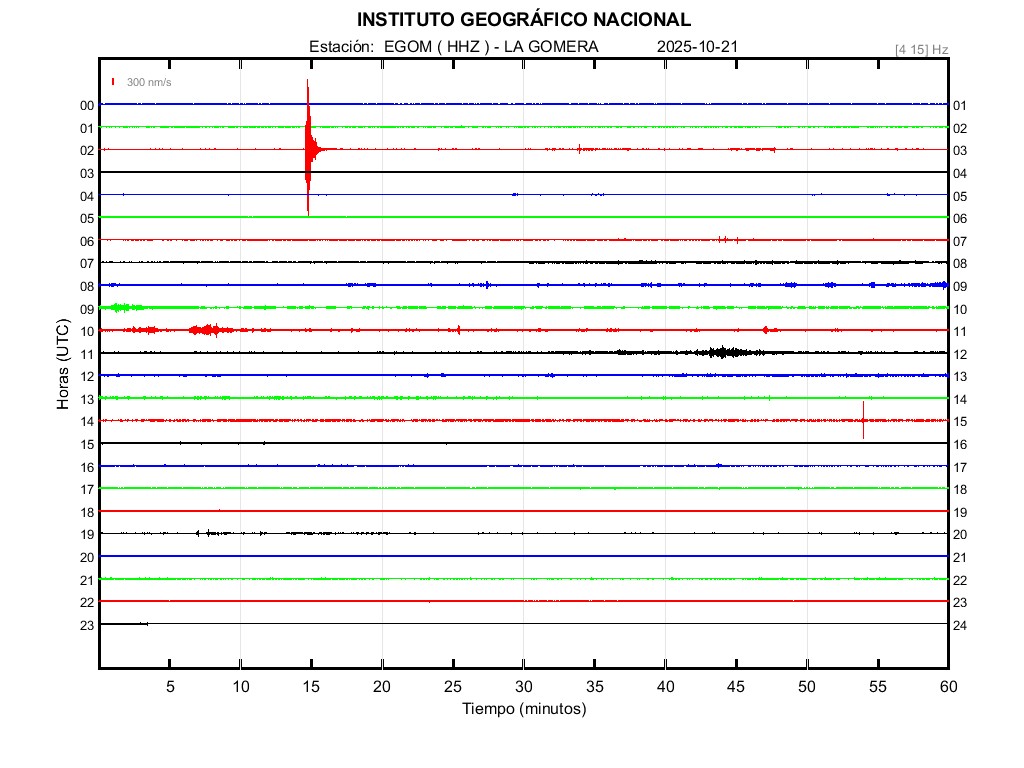Click the right-side hour label 24
Image resolution: width=1024 pixels, height=768 pixels.
pos(960,625)
